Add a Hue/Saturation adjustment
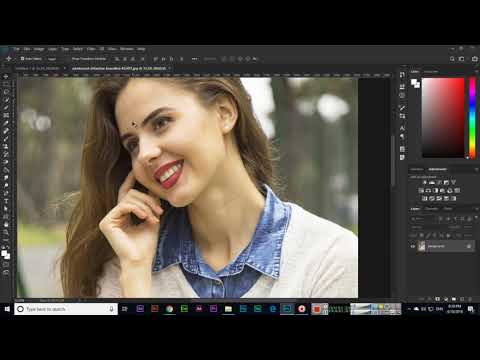Image resolution: width=480 pixels, height=360 pixels. coord(421,190)
